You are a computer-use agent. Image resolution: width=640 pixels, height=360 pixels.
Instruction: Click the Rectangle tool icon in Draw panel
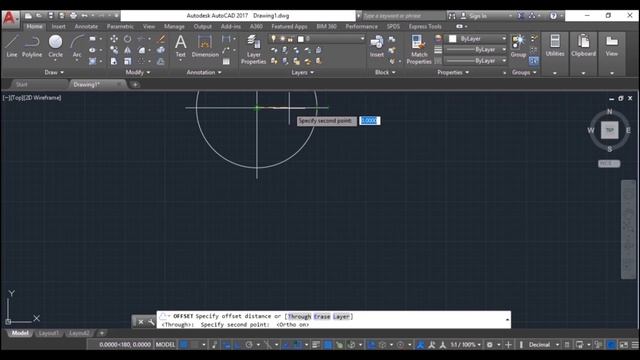click(93, 39)
